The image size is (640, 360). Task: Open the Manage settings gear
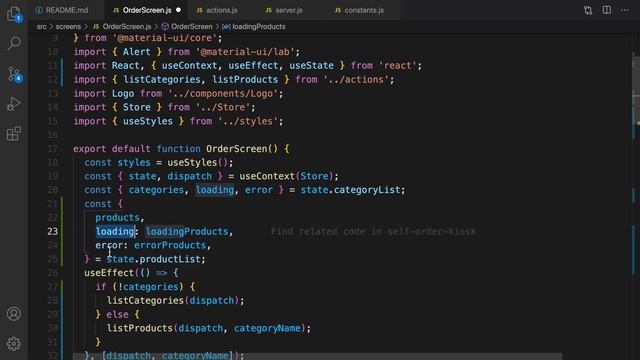14,344
